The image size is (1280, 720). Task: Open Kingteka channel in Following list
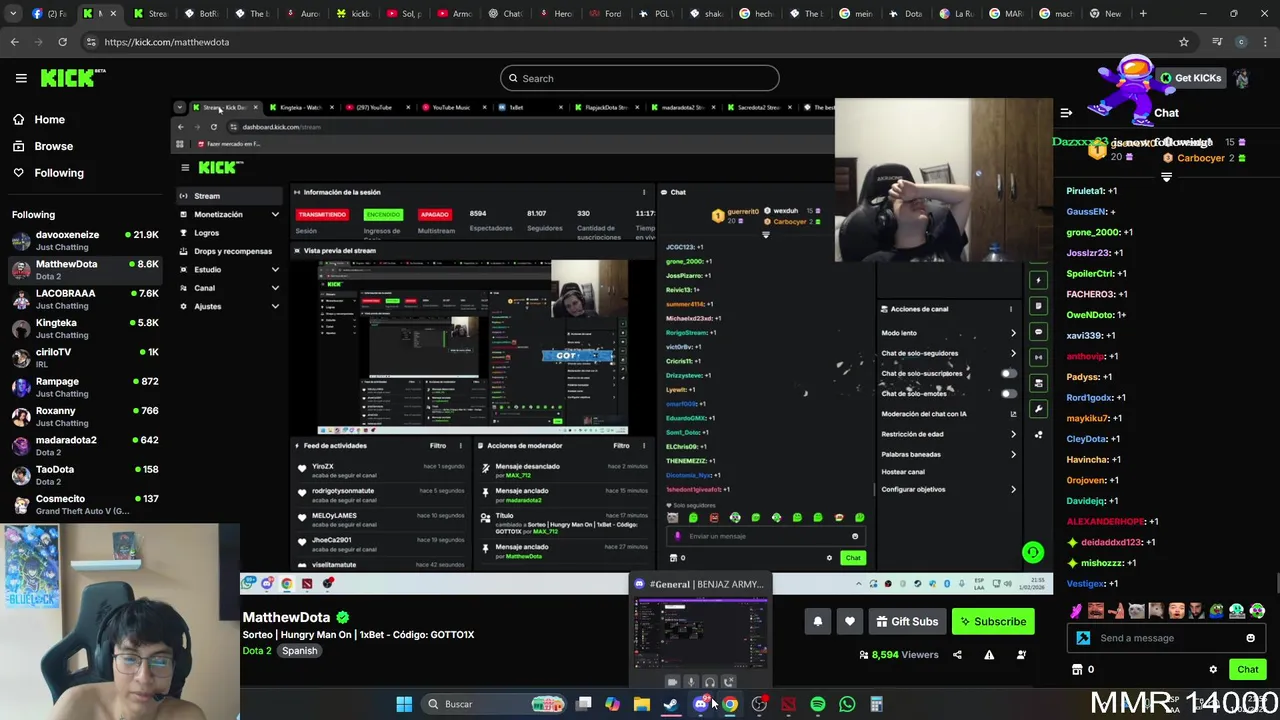pyautogui.click(x=85, y=328)
